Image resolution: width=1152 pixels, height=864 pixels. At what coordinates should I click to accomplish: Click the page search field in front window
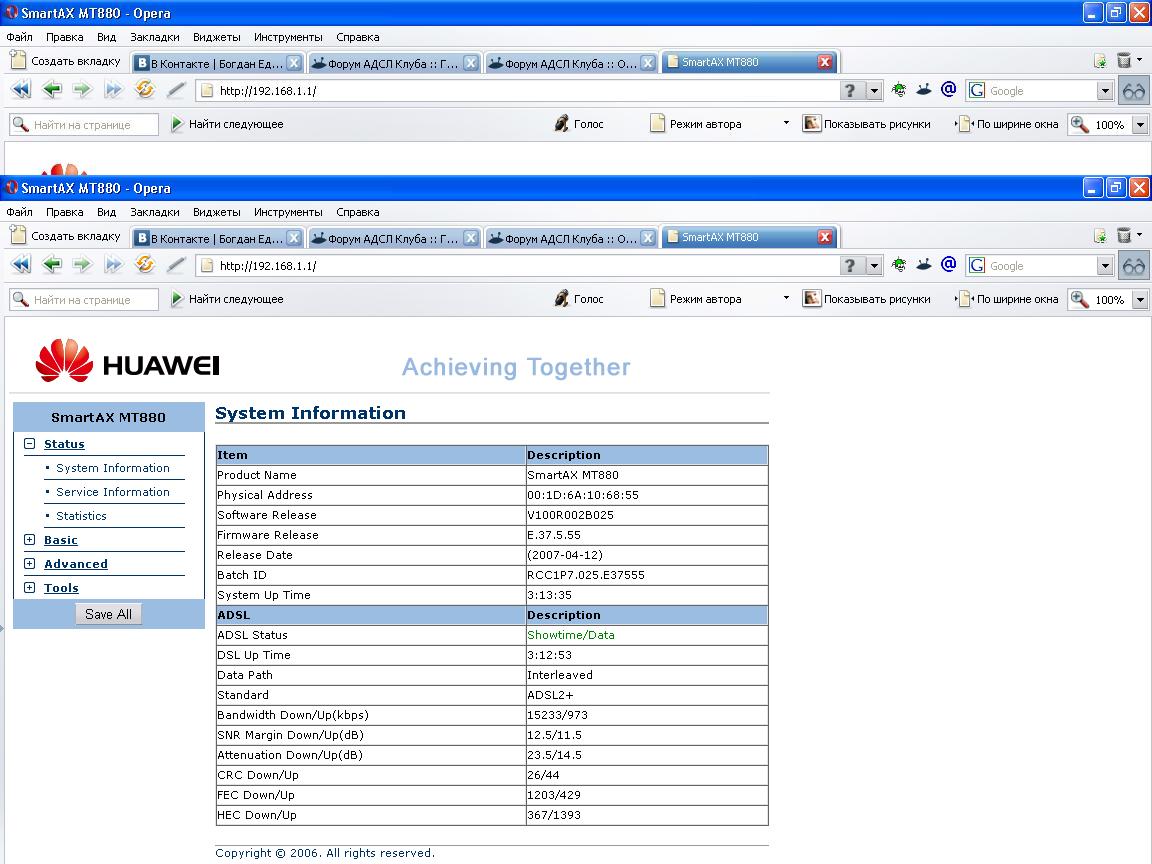pyautogui.click(x=84, y=299)
